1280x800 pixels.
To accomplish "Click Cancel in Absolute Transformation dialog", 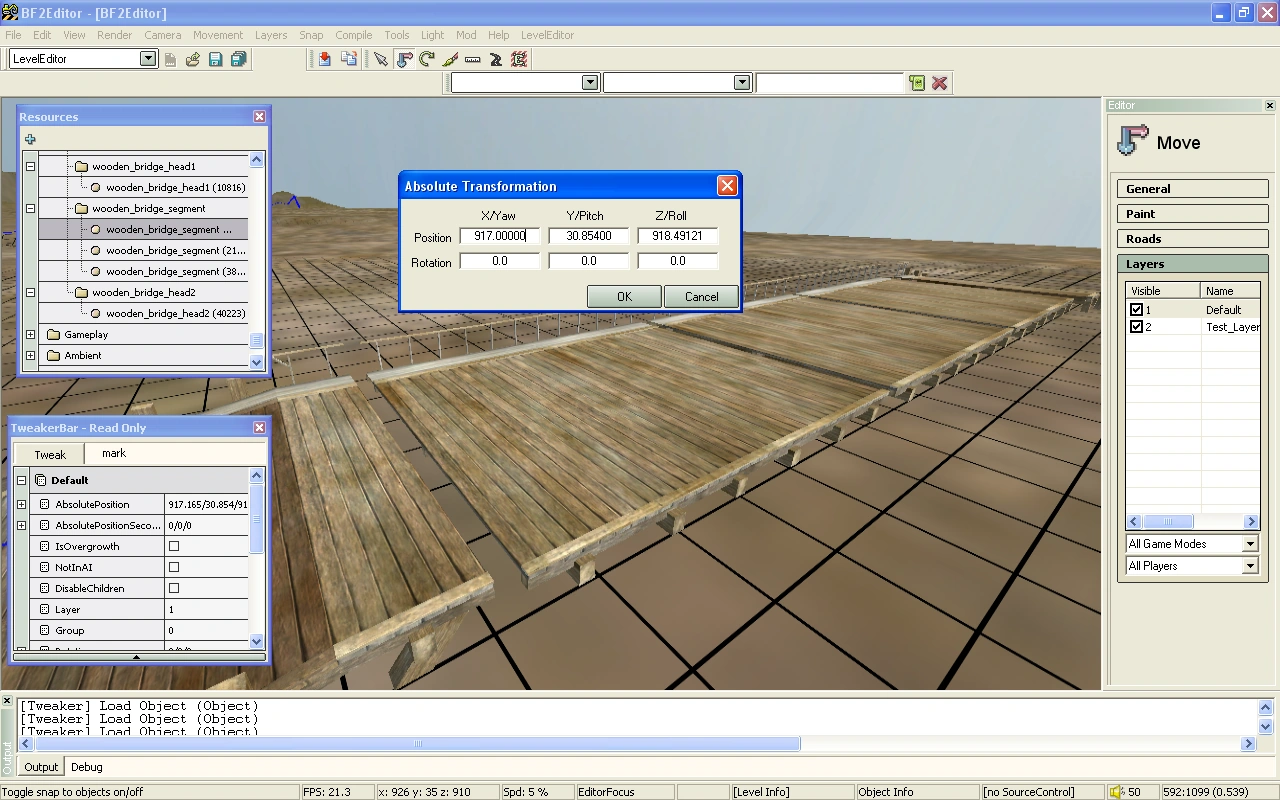I will click(701, 297).
